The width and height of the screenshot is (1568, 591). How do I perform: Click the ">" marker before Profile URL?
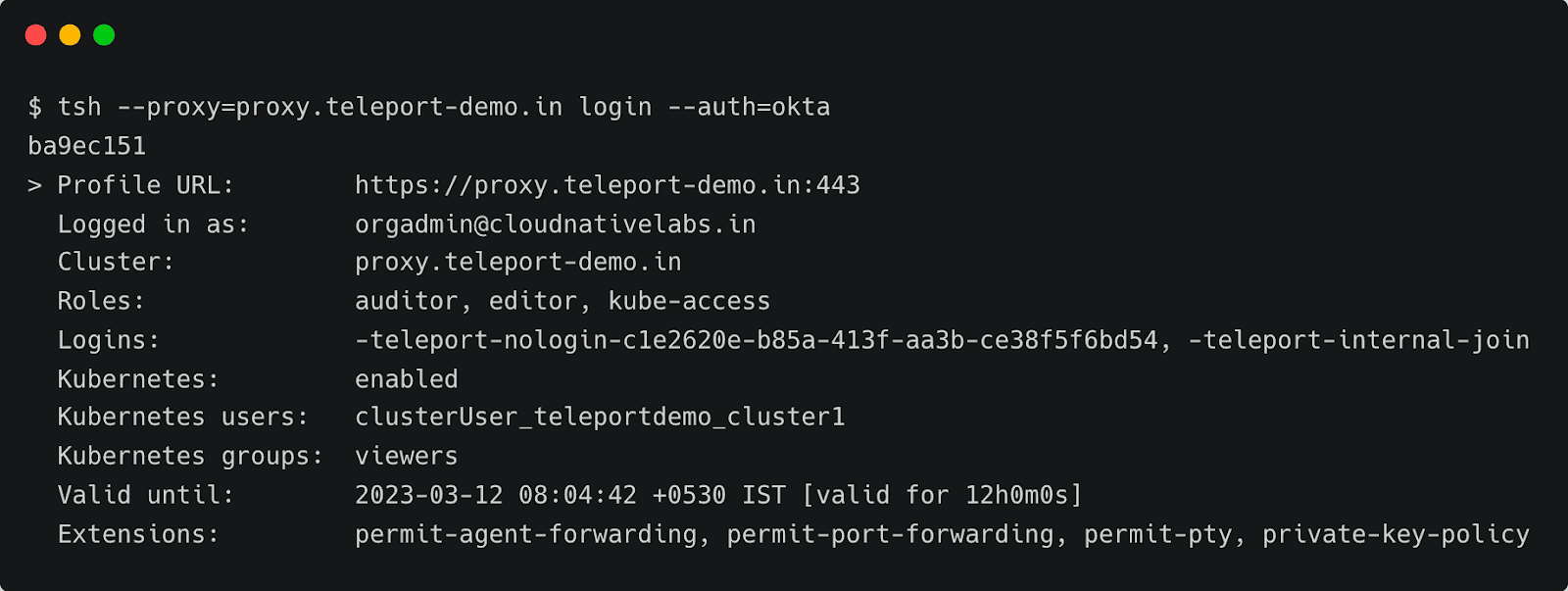pos(35,185)
